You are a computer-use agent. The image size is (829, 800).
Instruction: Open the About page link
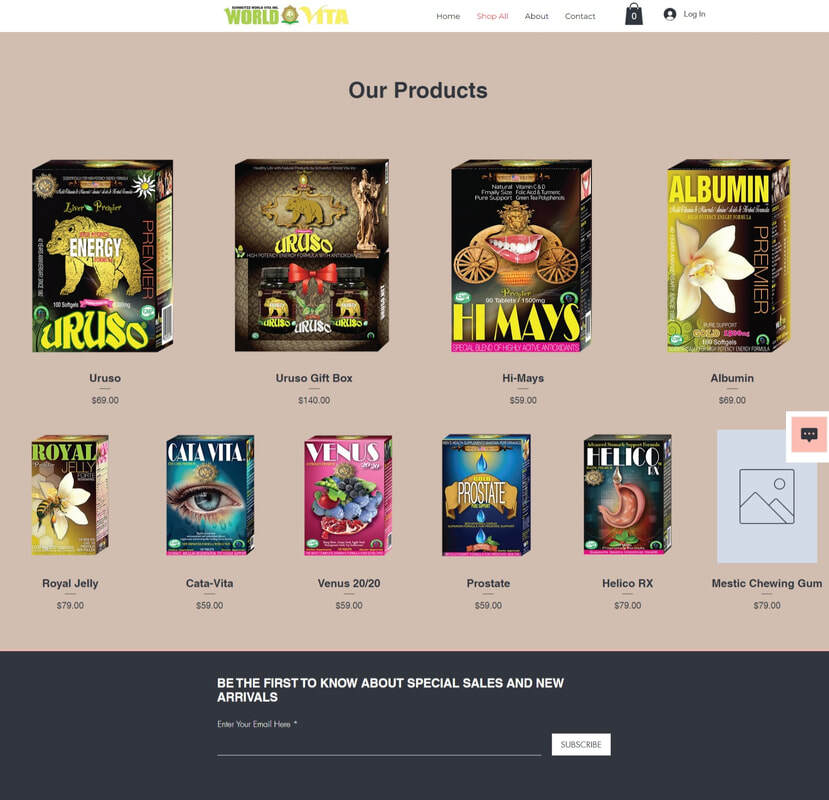click(x=536, y=16)
